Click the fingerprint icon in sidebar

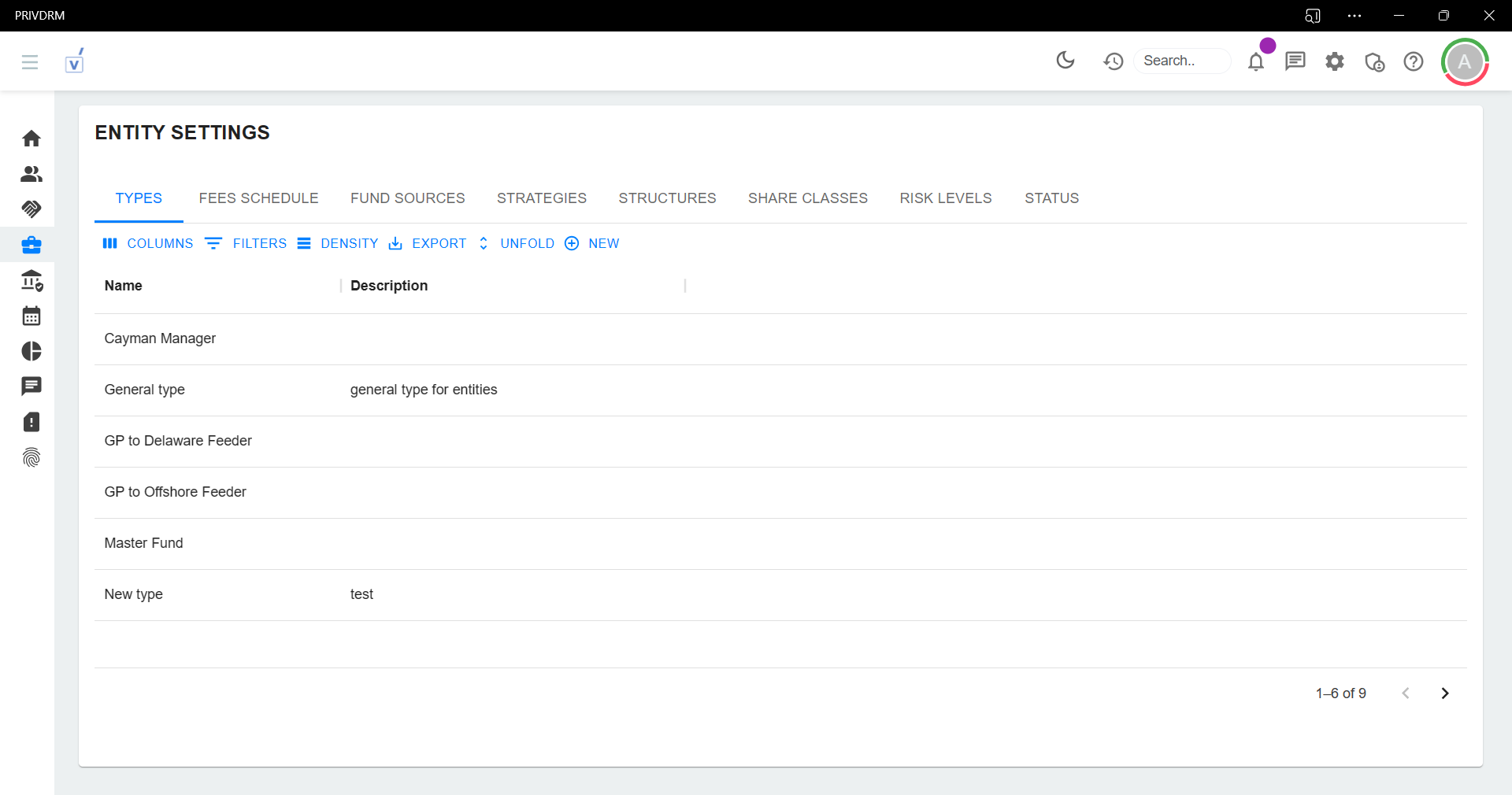pyautogui.click(x=31, y=457)
